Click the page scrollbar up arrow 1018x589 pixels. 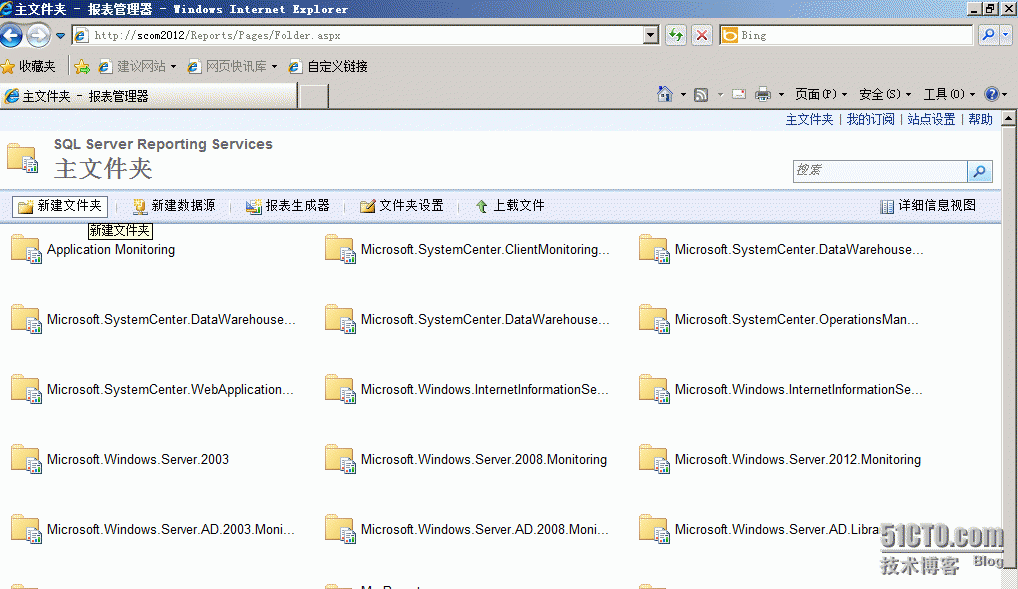tap(1008, 118)
